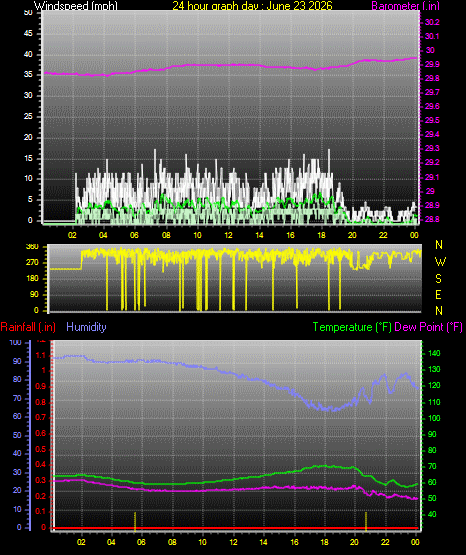This screenshot has width=466, height=555.
Task: Select the 18 hour label under humidity chart
Action: point(324,542)
